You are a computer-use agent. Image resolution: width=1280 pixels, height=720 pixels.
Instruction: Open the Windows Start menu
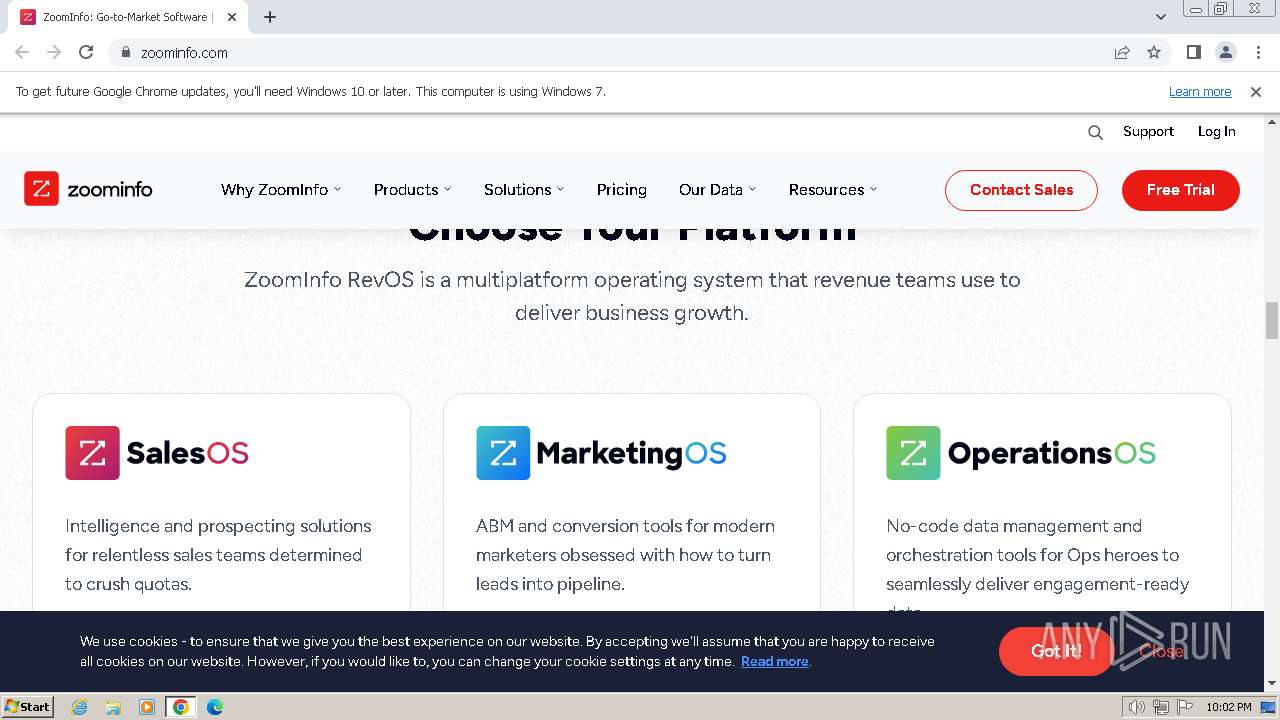[27, 707]
